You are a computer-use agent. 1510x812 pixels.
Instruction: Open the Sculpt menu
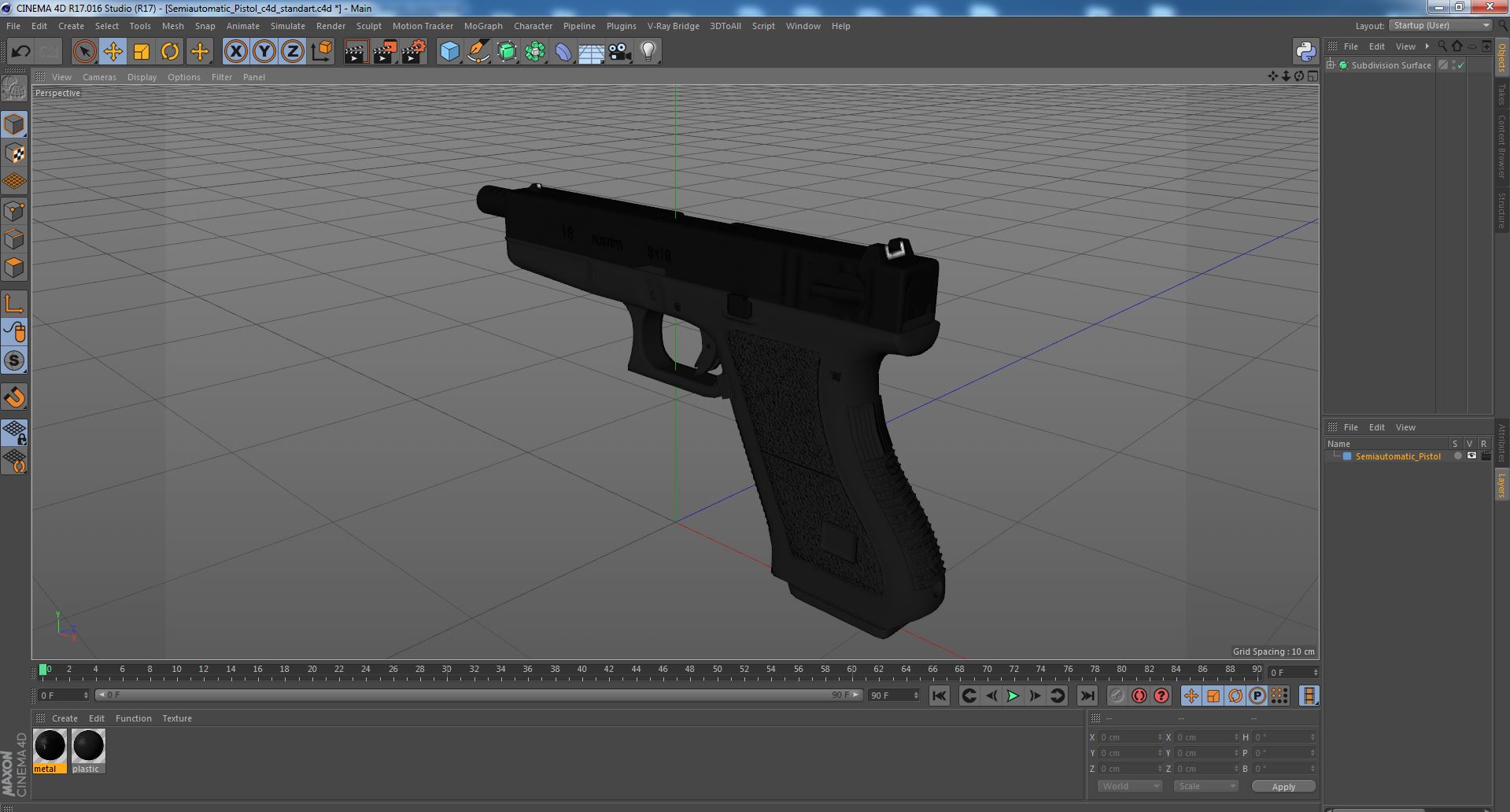(368, 26)
